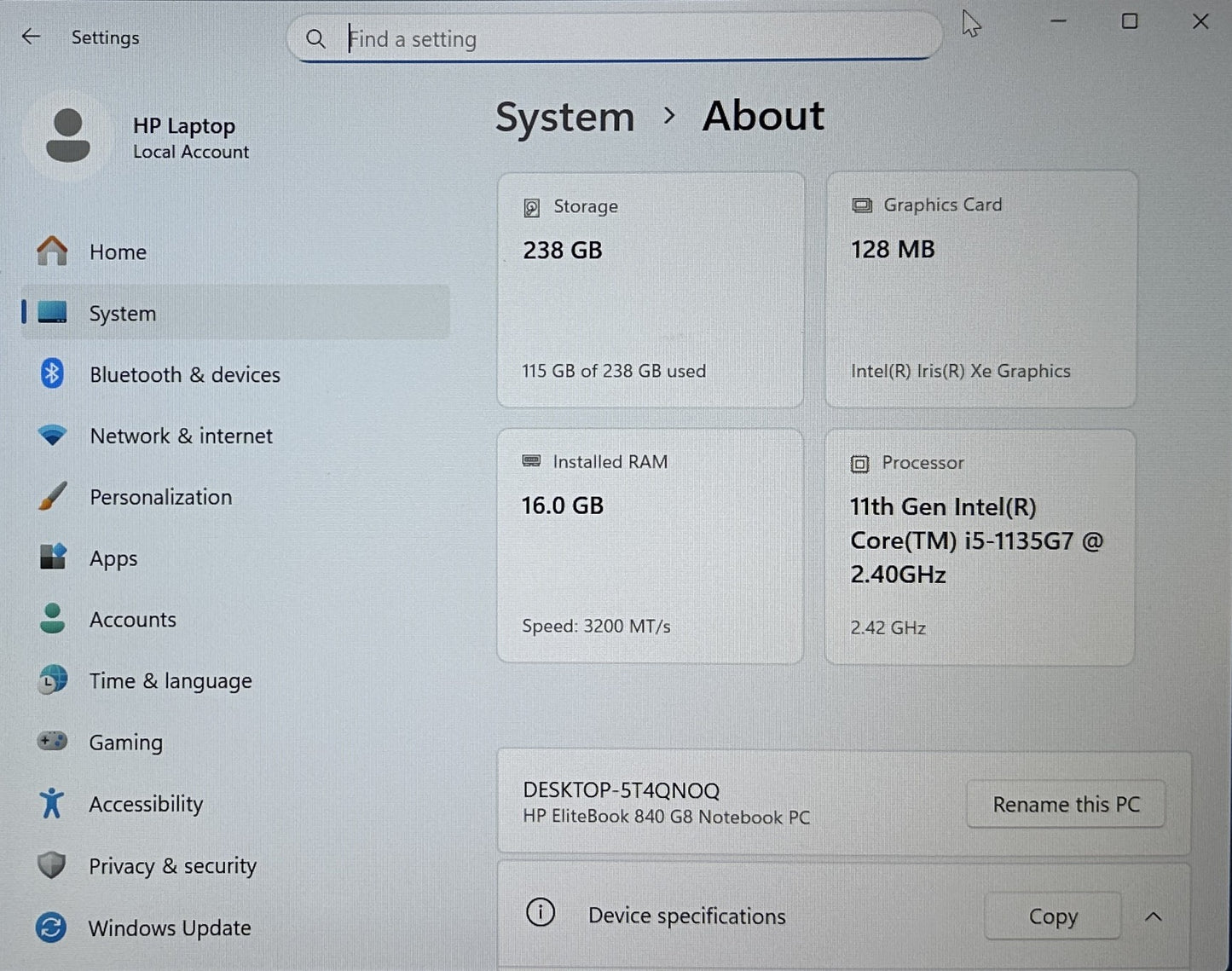Collapse the Device specifications section
Screen dimensions: 1232x971
(1153, 916)
